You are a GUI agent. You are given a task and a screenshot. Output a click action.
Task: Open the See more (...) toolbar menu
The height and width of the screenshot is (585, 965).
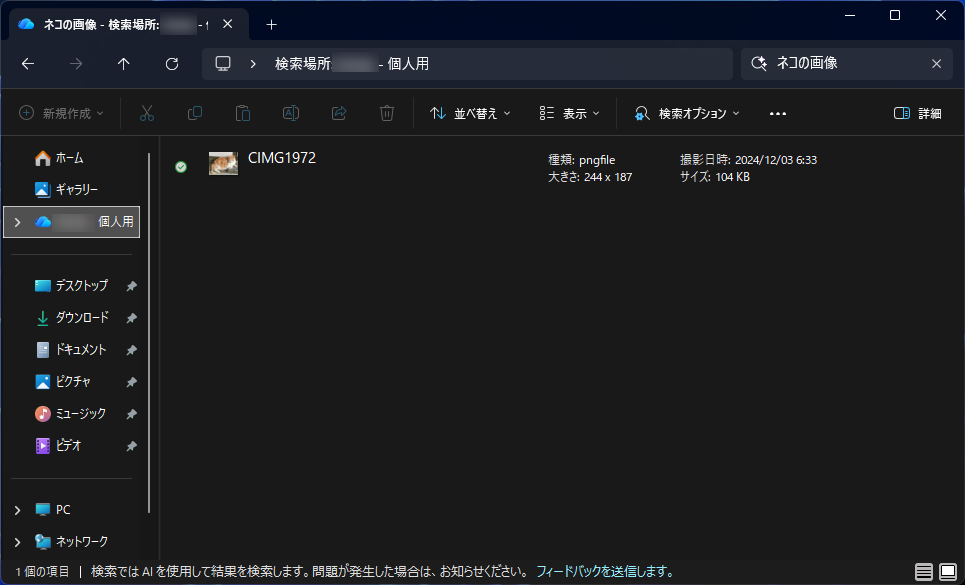(778, 113)
